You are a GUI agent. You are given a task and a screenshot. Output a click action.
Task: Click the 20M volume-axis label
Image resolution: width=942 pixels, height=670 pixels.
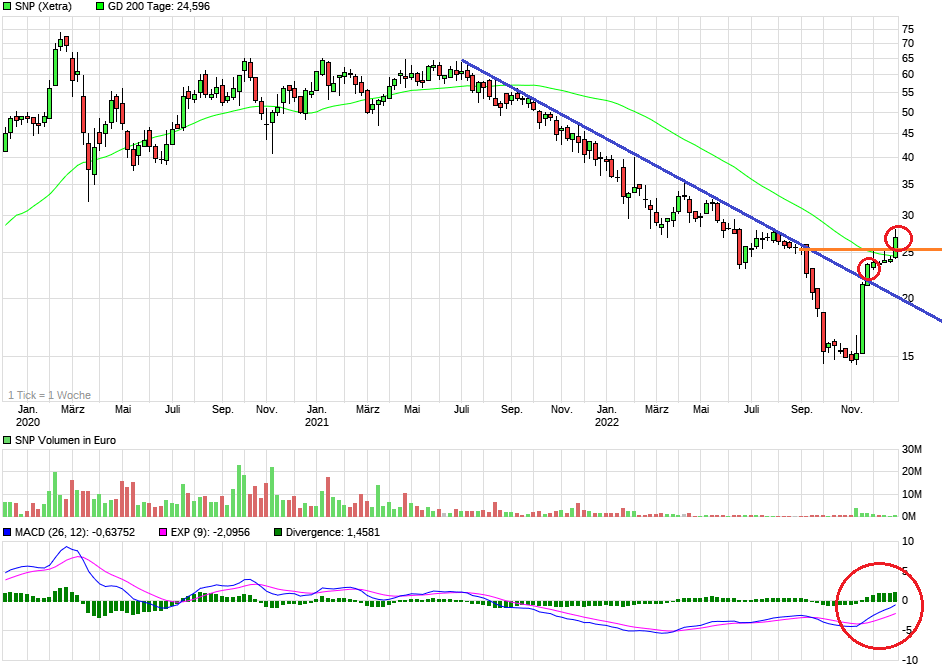[911, 471]
